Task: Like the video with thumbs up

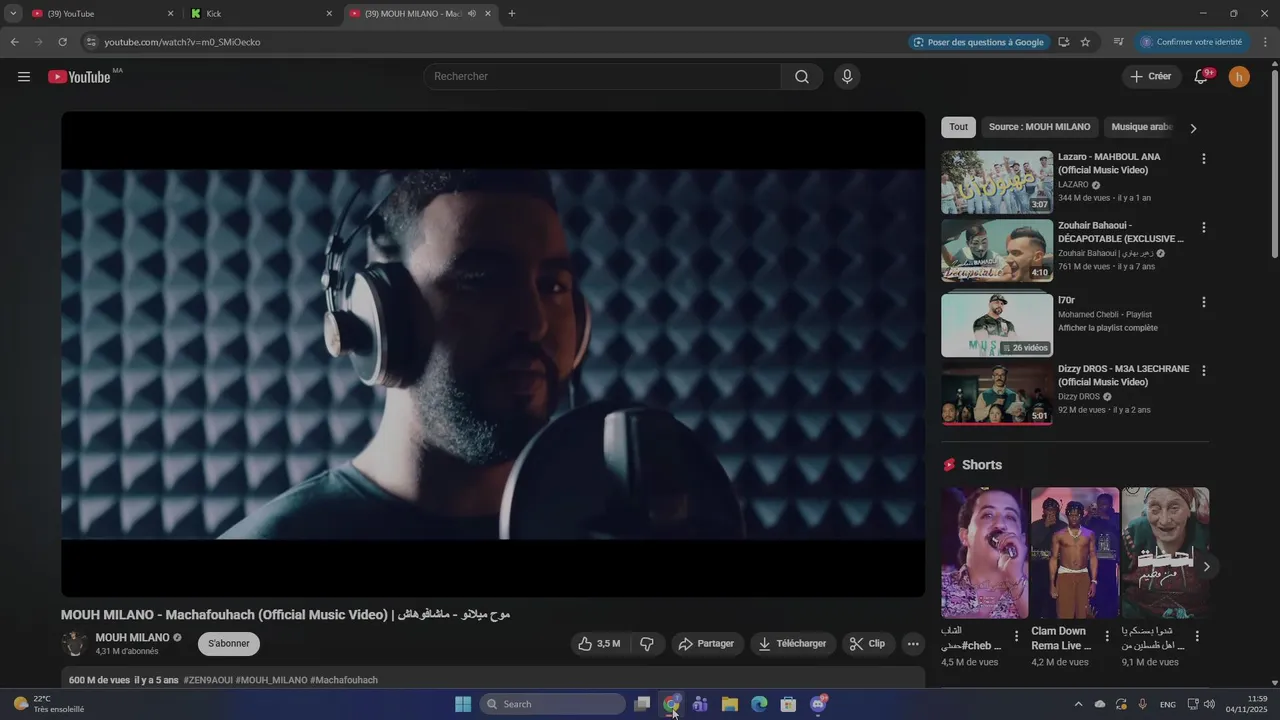Action: 599,644
